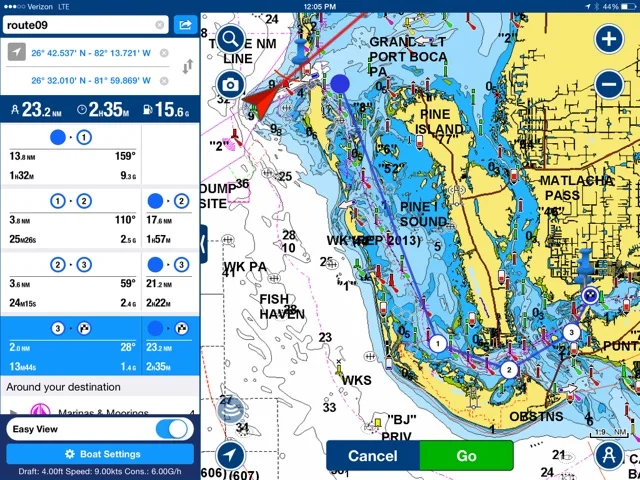Zoom in with the plus button

coord(609,39)
